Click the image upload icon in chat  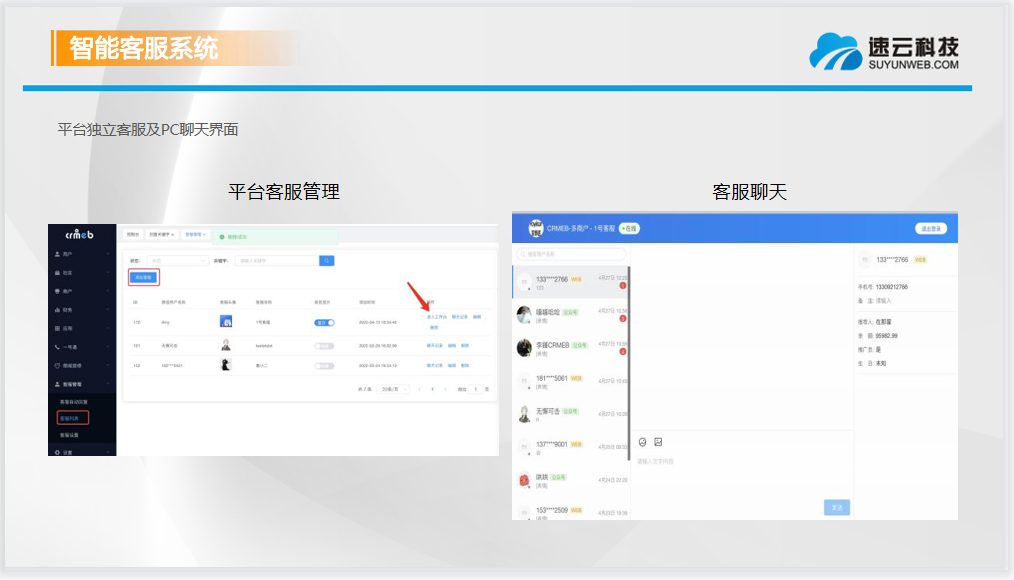coord(658,442)
